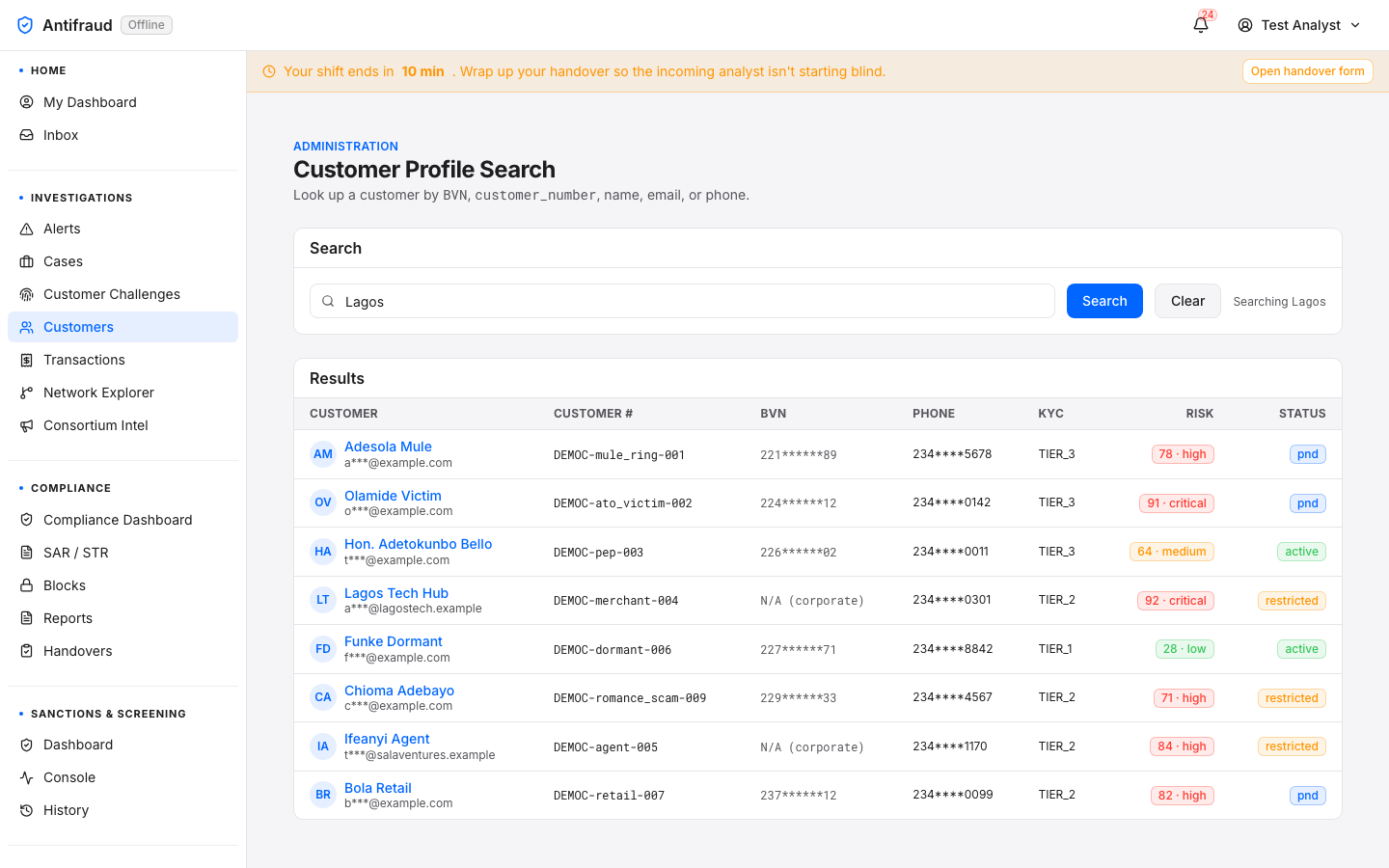Click the Network Explorer branch icon
This screenshot has width=1389, height=868.
pyautogui.click(x=27, y=393)
